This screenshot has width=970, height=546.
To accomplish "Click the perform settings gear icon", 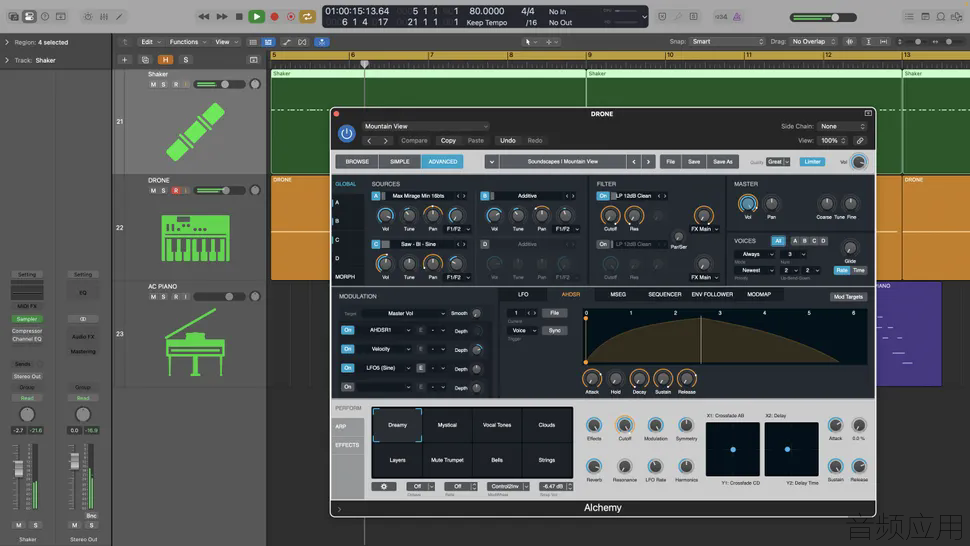I will (x=384, y=487).
